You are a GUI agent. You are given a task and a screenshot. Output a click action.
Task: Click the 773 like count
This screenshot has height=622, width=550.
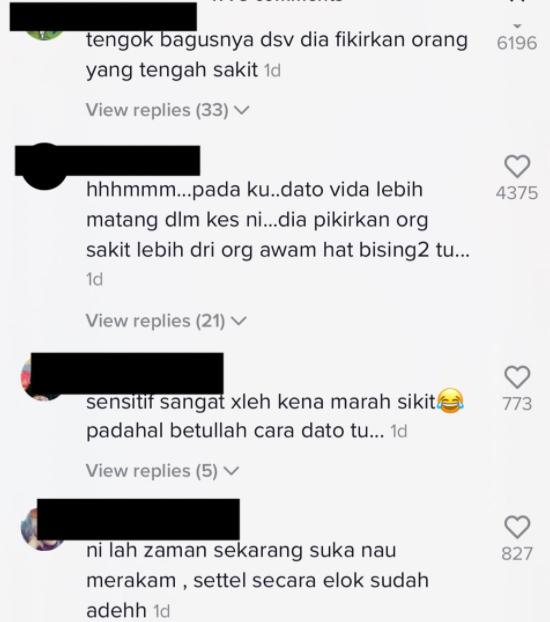pyautogui.click(x=517, y=404)
